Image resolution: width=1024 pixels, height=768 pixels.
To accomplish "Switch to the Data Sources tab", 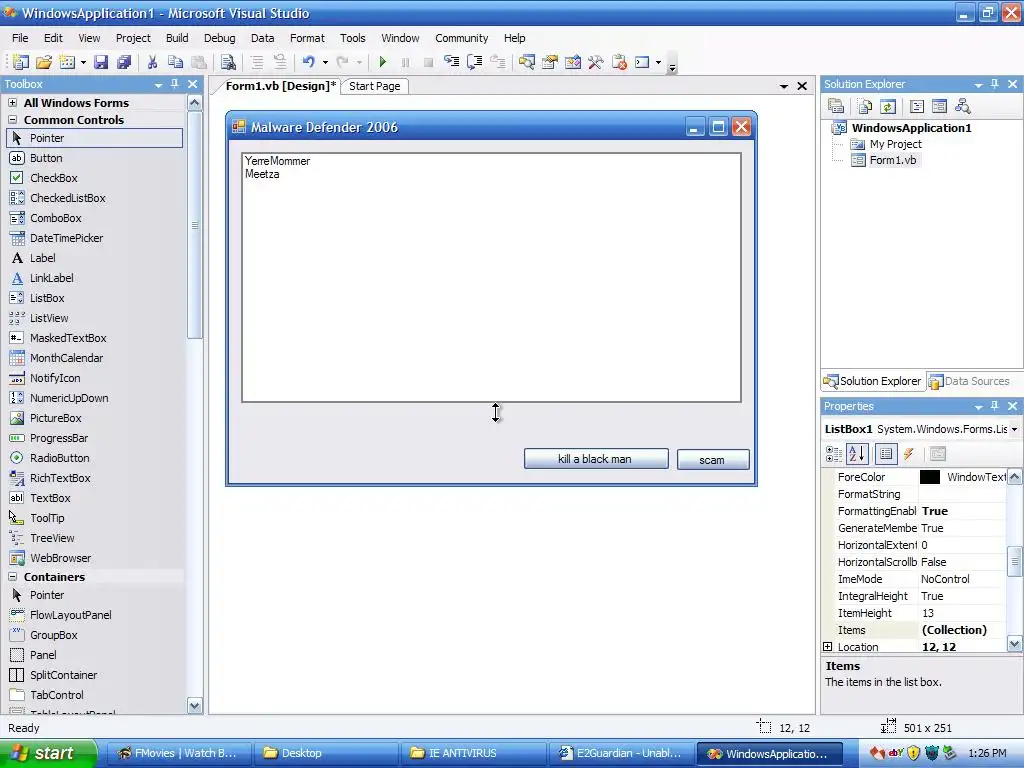I will [969, 381].
